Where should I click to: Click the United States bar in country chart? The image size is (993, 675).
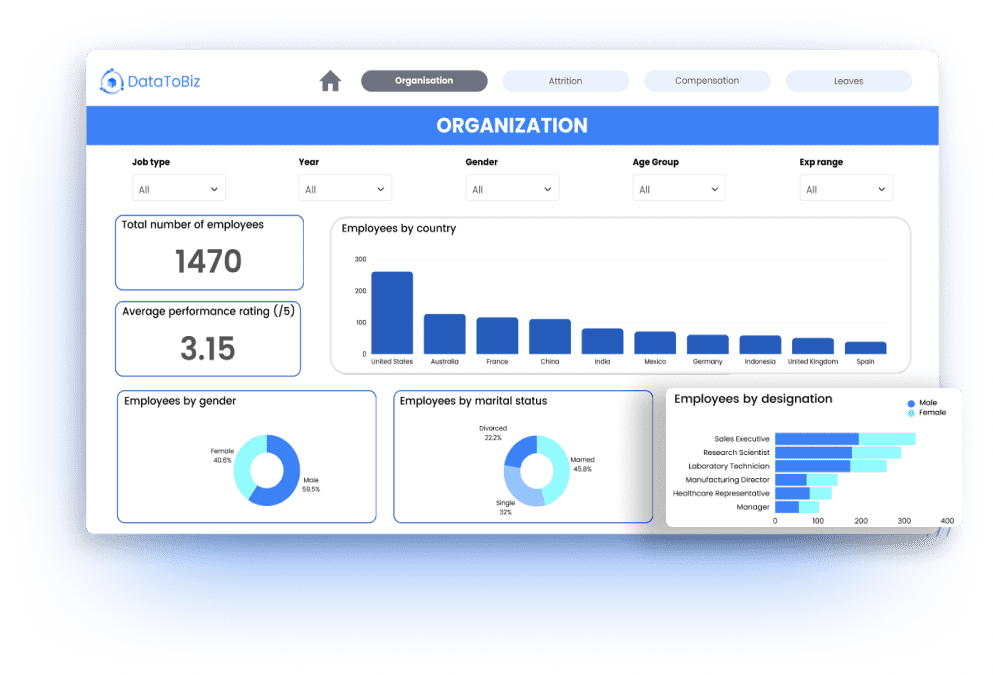click(x=391, y=310)
